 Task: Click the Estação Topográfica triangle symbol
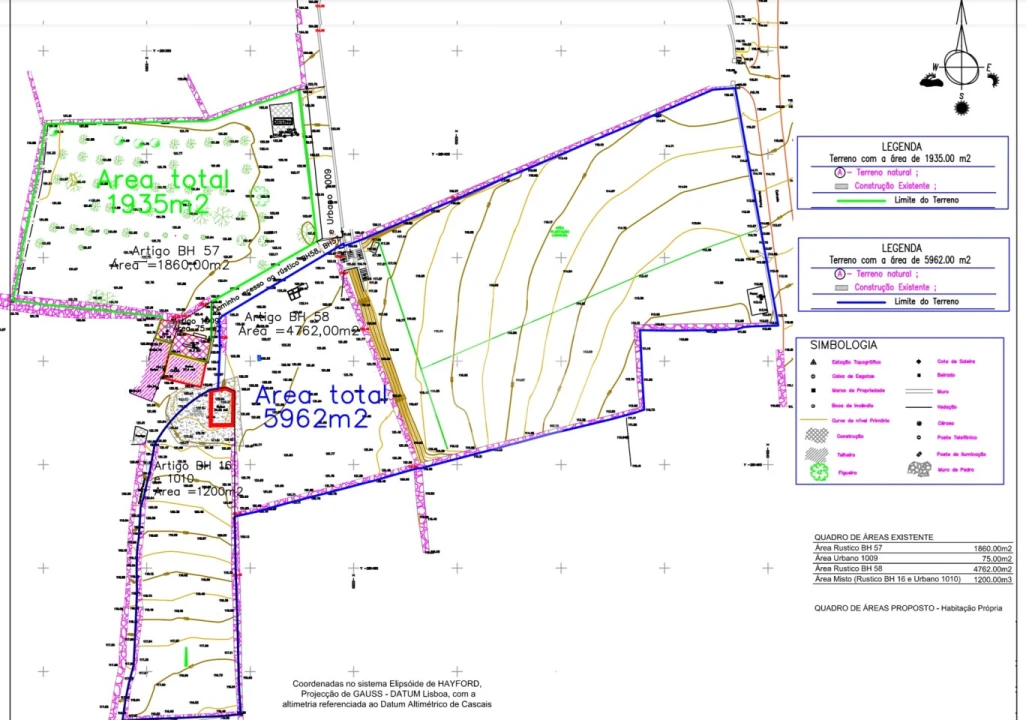pyautogui.click(x=813, y=362)
